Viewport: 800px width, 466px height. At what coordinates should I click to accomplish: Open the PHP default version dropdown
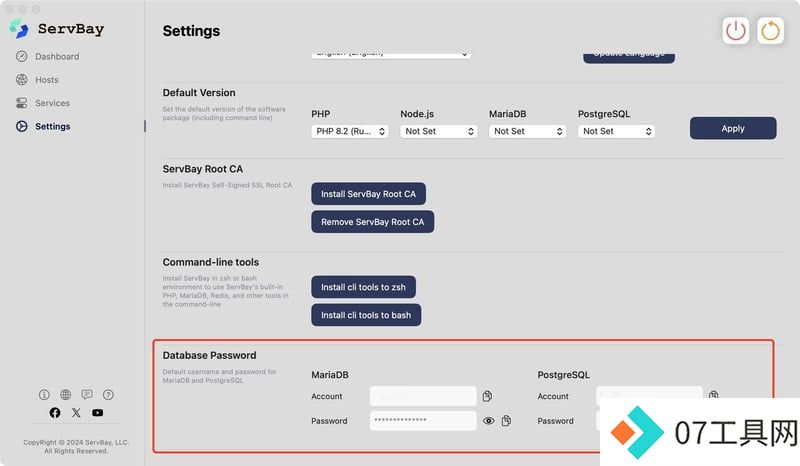pos(350,131)
